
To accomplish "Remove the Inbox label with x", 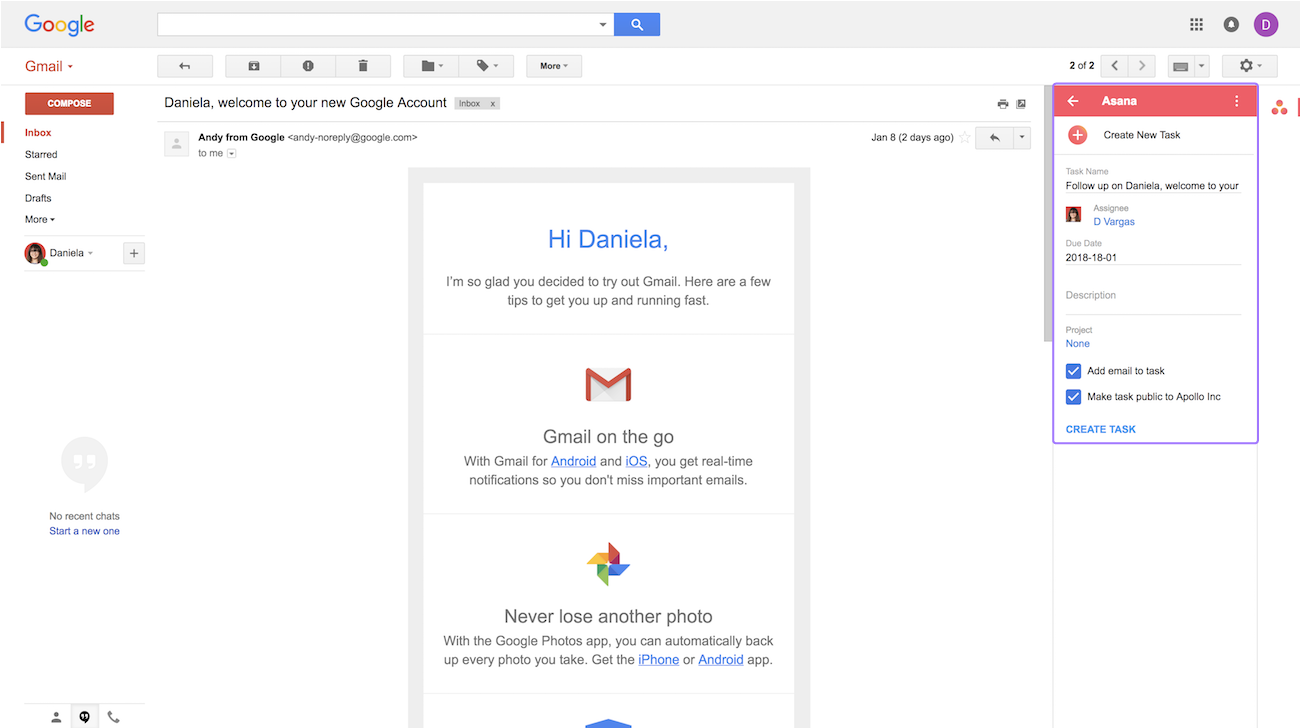I will point(492,104).
